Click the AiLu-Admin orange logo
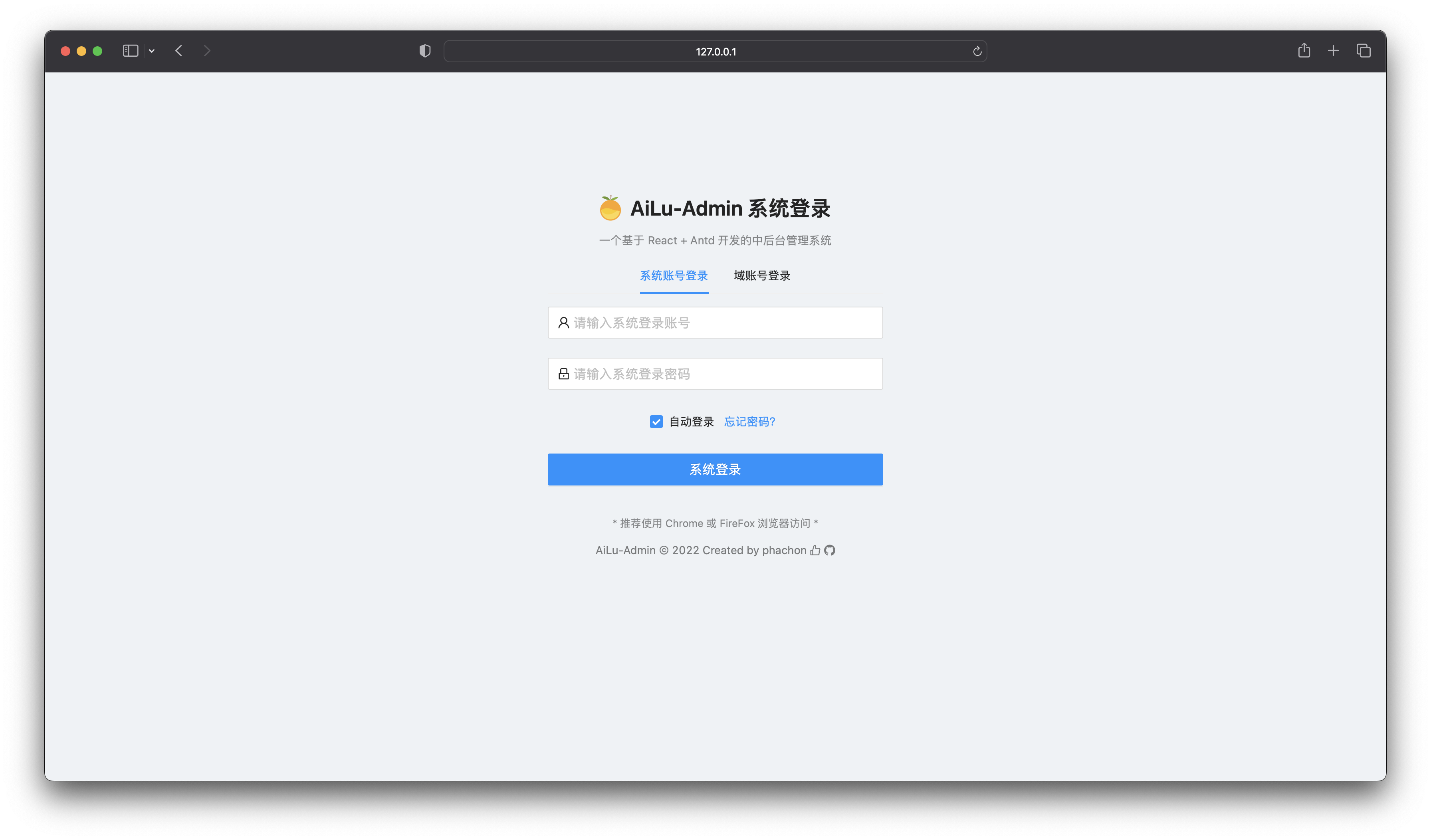Image resolution: width=1431 pixels, height=840 pixels. coord(610,208)
